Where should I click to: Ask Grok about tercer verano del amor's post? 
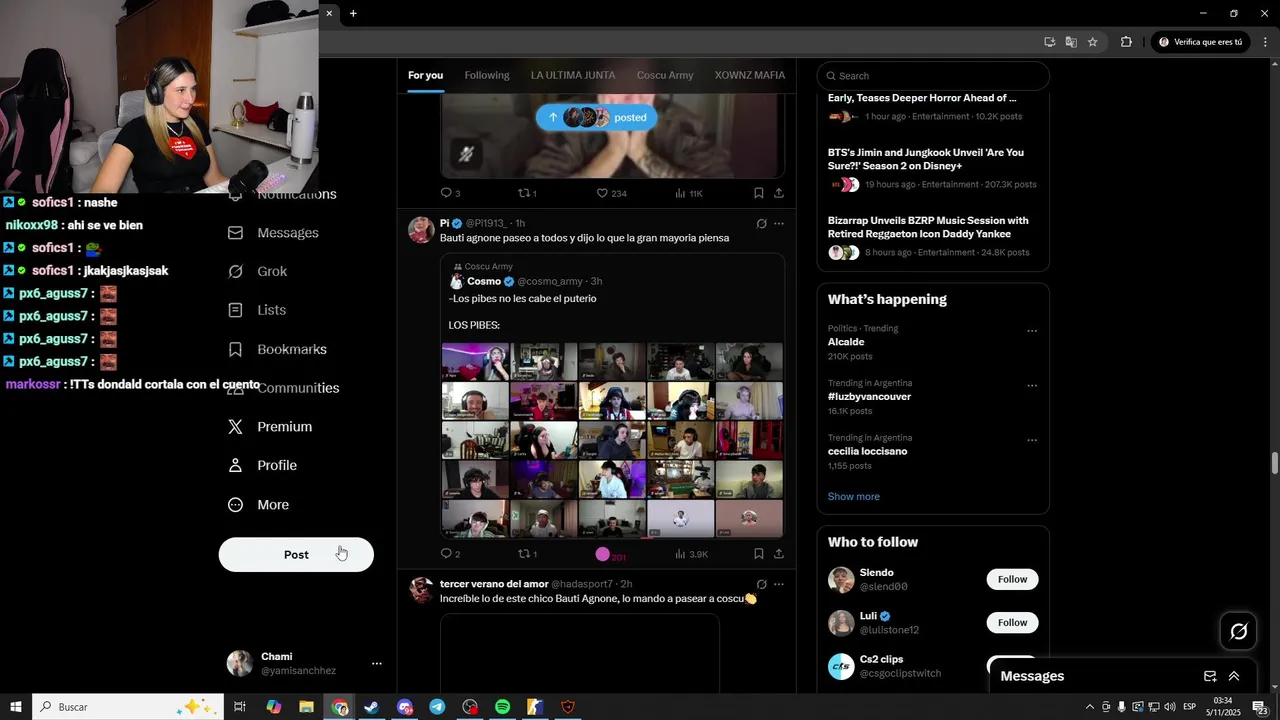coord(761,584)
